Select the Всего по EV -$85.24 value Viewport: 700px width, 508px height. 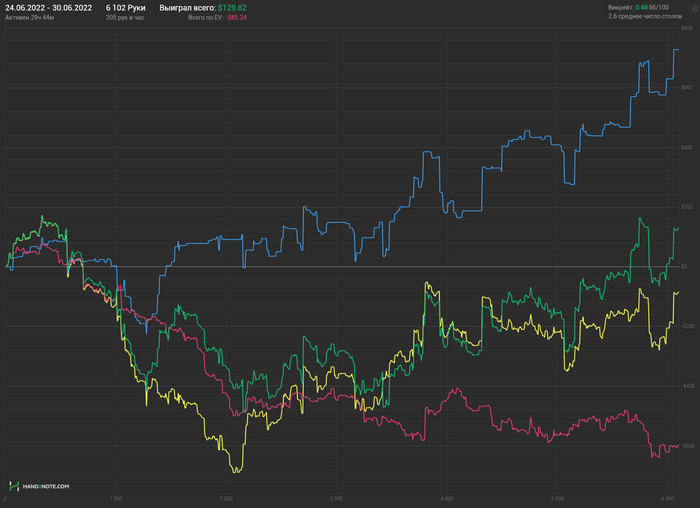coord(217,18)
